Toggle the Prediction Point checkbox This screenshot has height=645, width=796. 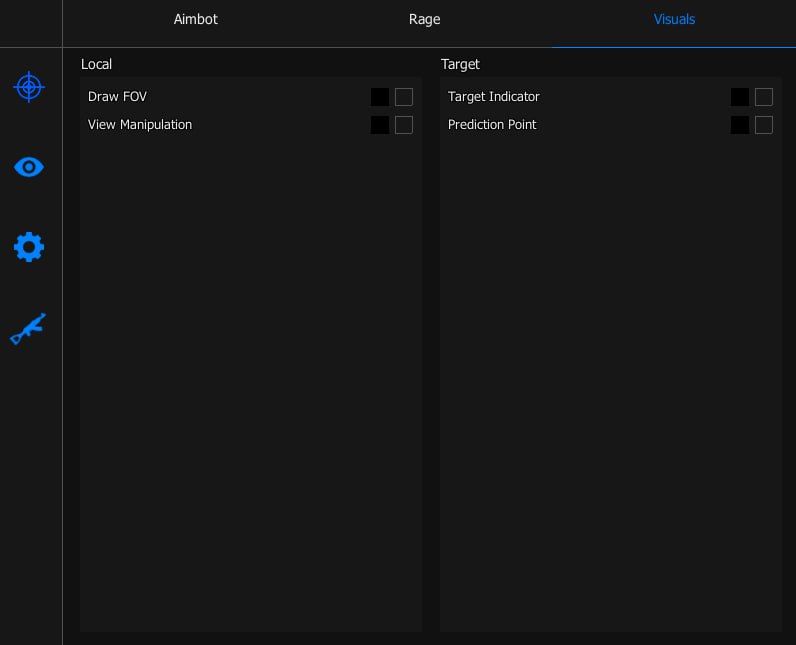pyautogui.click(x=764, y=125)
